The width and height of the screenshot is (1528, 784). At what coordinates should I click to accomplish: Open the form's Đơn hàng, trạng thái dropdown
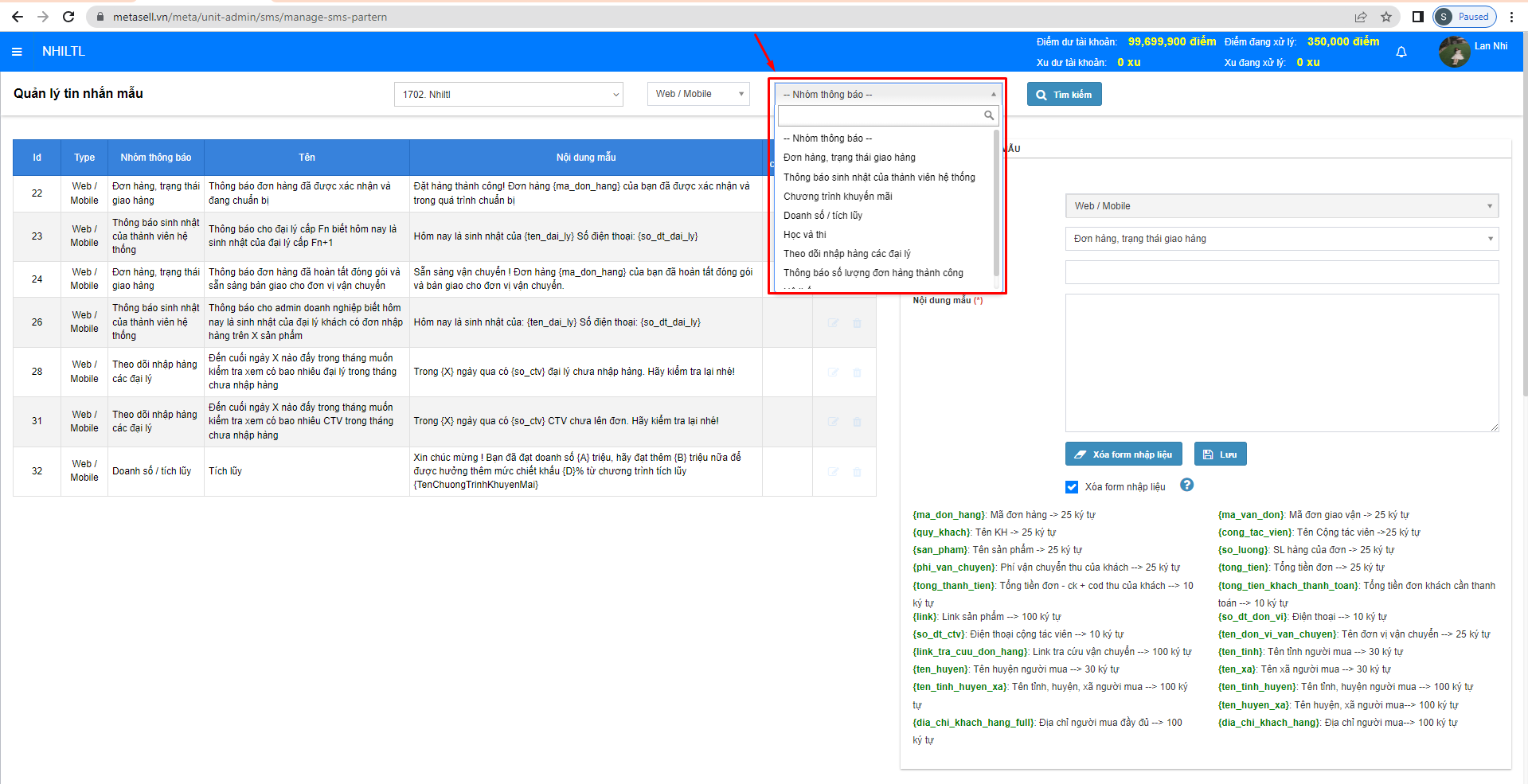pos(1281,239)
